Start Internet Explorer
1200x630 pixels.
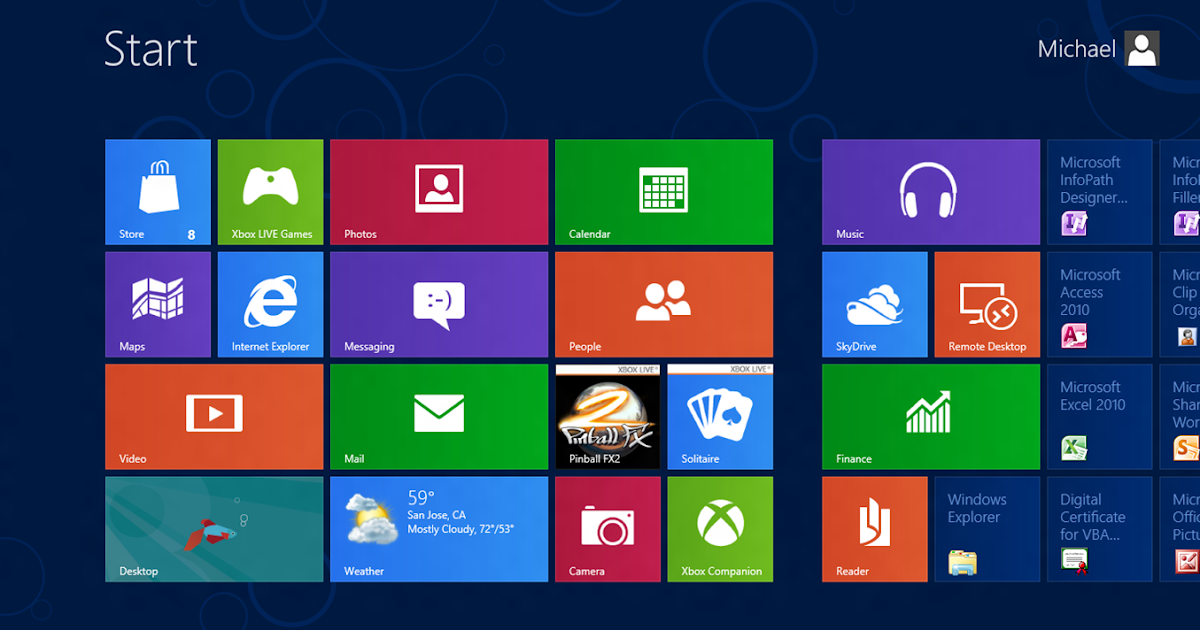[270, 304]
